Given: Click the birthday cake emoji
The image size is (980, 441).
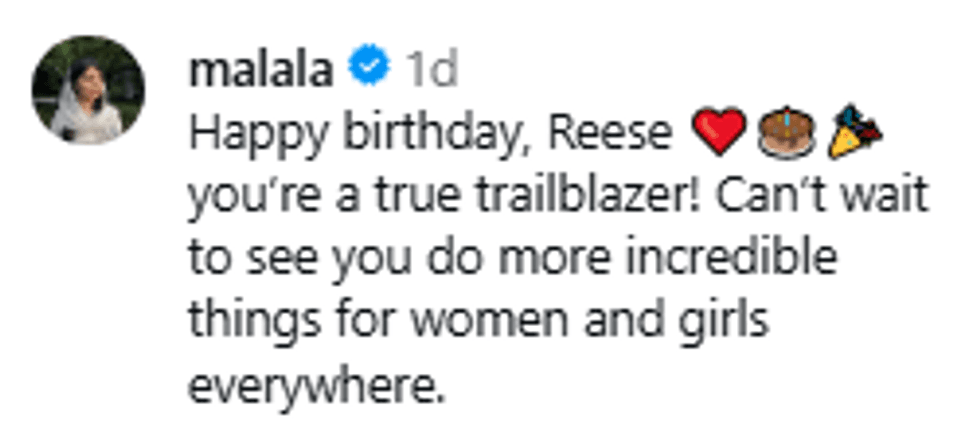Looking at the screenshot, I should pyautogui.click(x=786, y=135).
